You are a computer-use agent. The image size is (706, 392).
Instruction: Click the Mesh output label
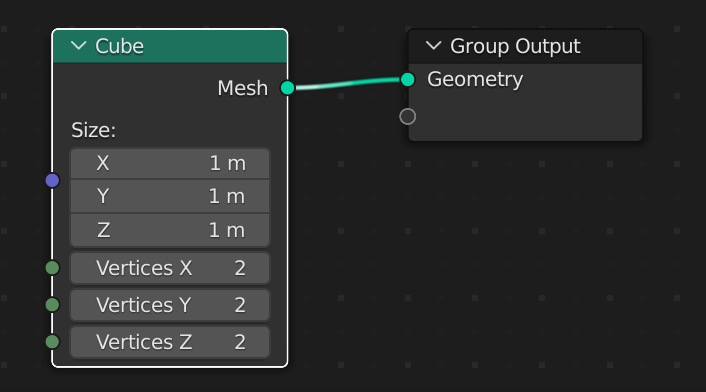coord(243,88)
